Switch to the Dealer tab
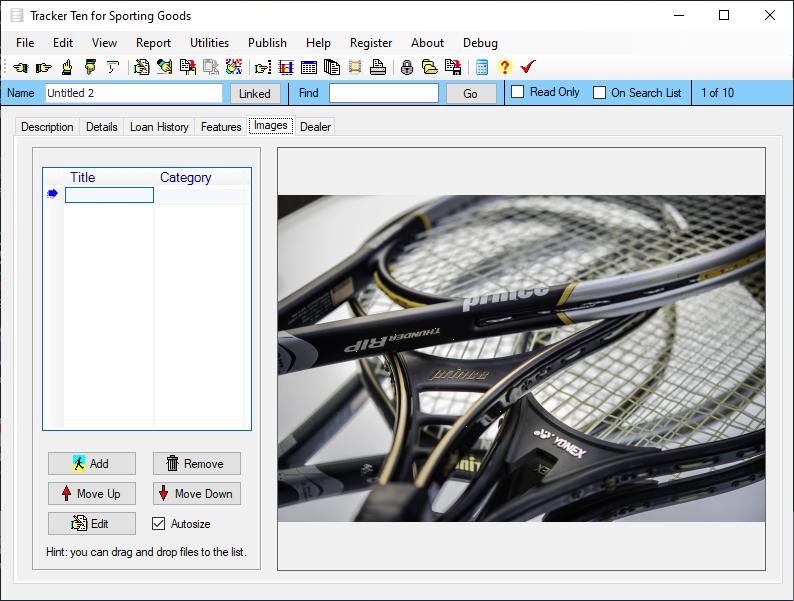794x601 pixels. 315,127
